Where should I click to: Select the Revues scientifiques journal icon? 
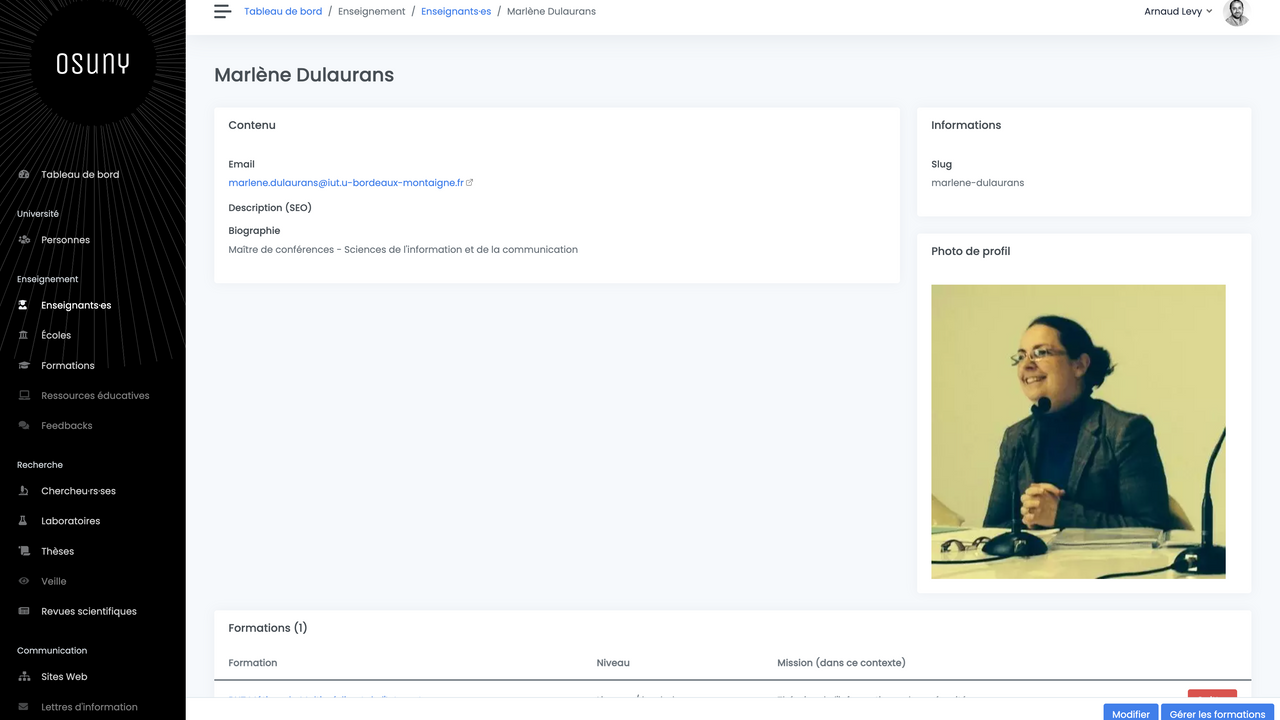coord(23,611)
